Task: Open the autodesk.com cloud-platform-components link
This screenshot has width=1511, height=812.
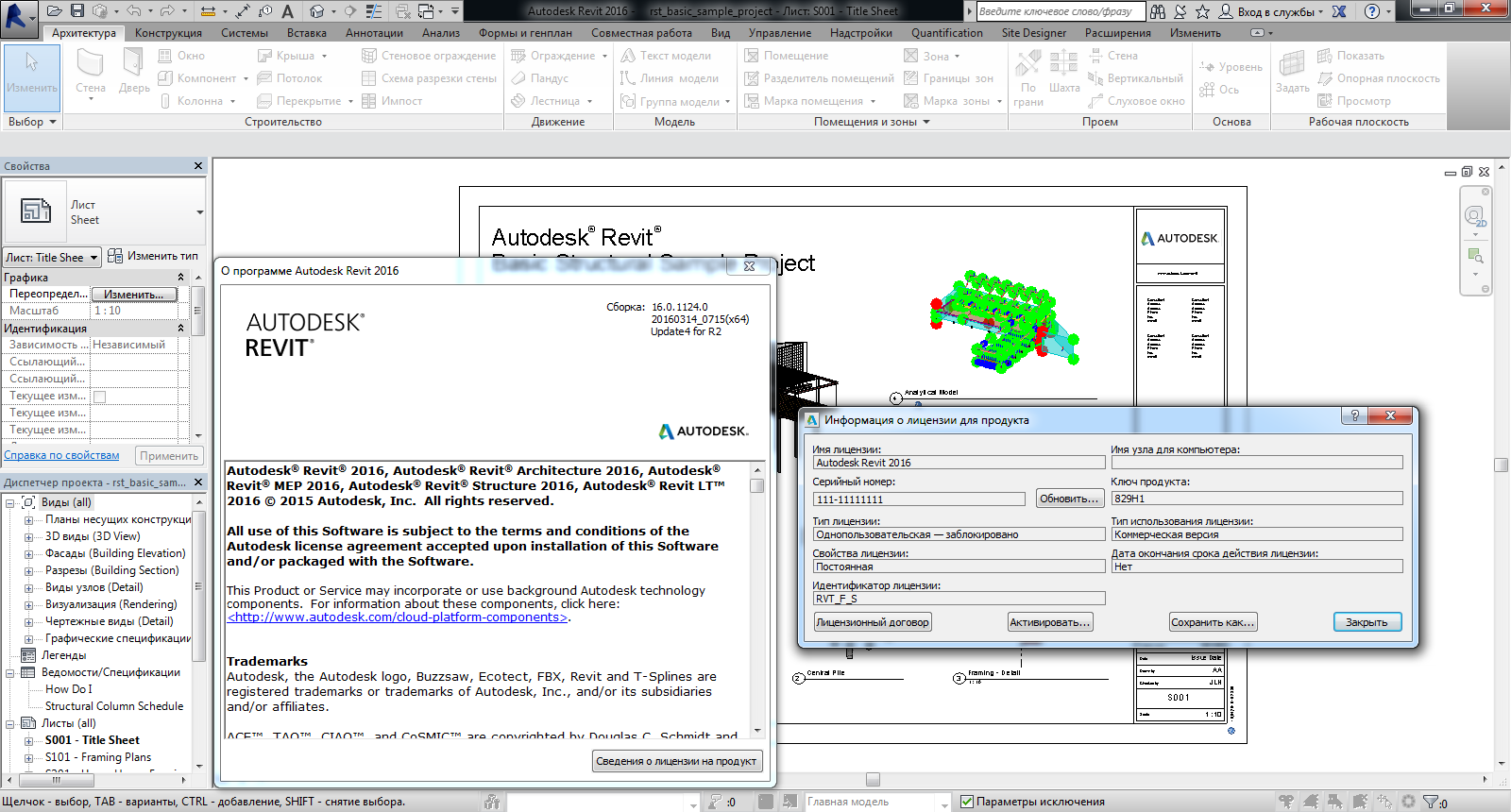Action: (397, 617)
